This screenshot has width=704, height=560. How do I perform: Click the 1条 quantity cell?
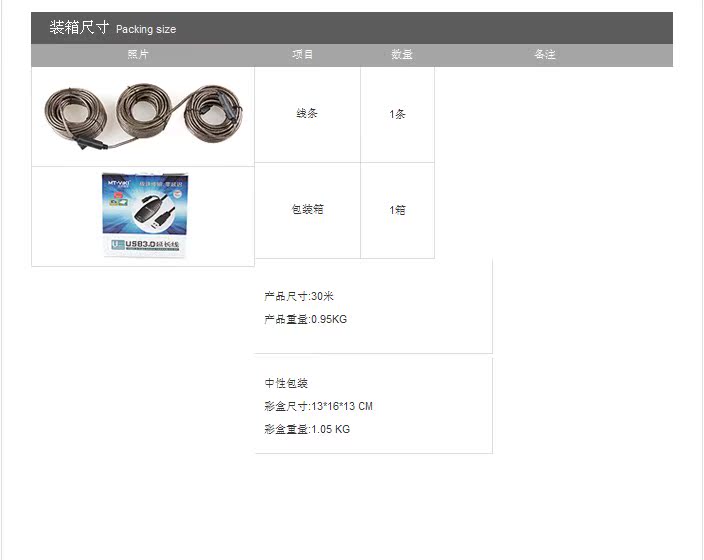click(397, 114)
